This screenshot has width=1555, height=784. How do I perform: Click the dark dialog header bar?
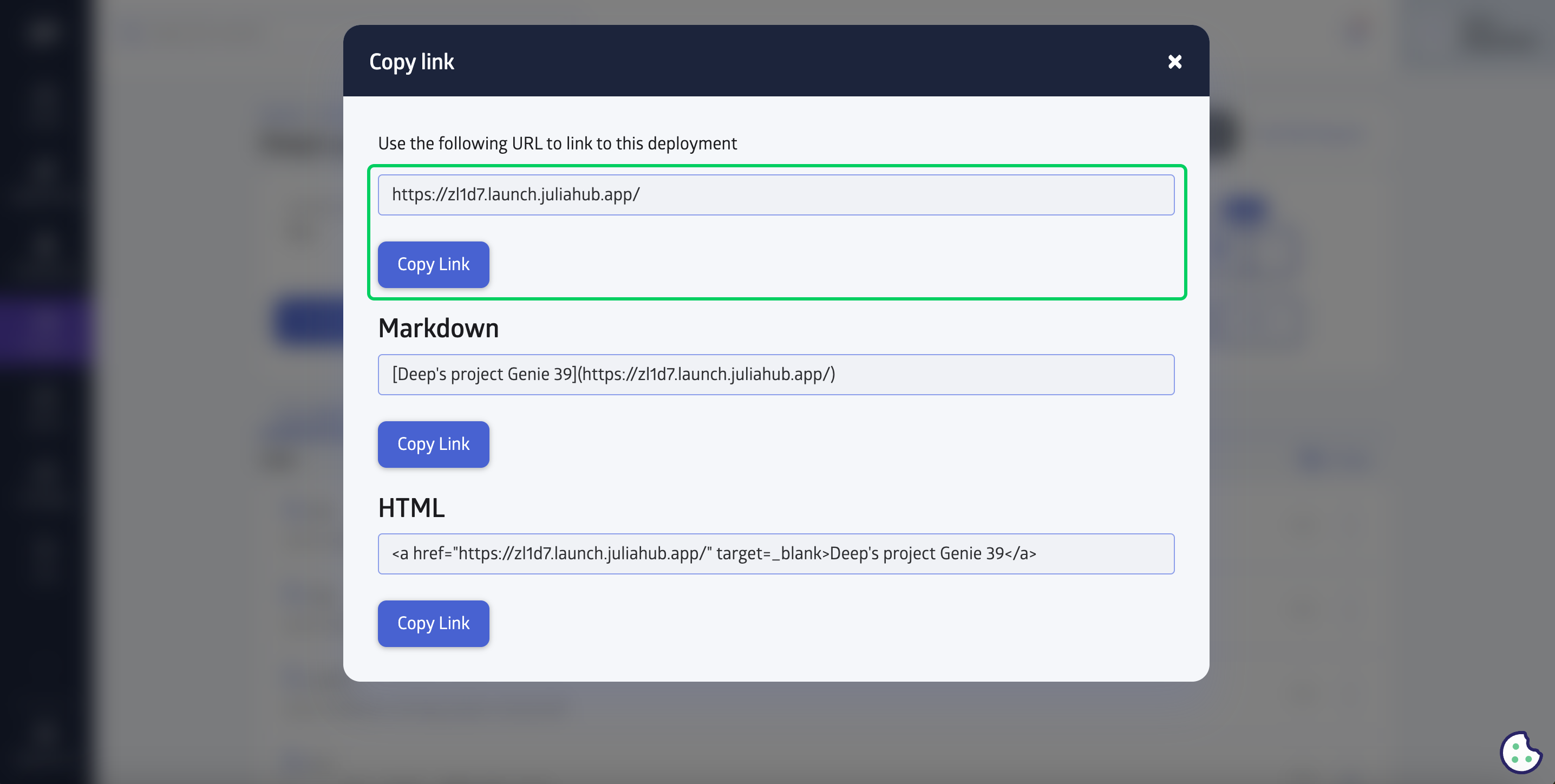pyautogui.click(x=776, y=60)
